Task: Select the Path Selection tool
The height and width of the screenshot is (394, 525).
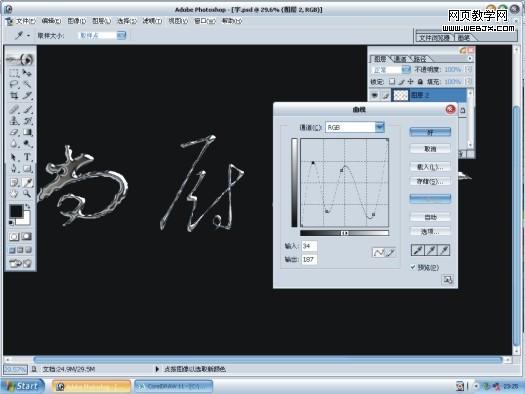Action: click(14, 157)
